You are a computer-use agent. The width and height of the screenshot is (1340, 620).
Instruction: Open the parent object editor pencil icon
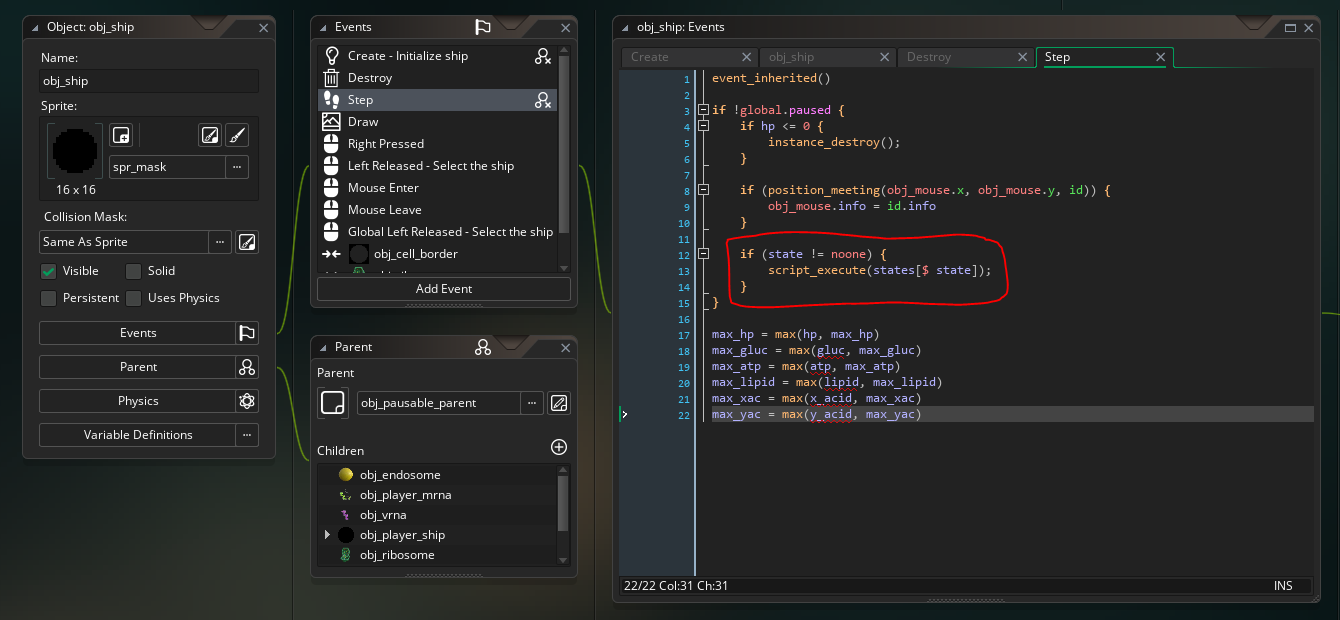point(559,403)
